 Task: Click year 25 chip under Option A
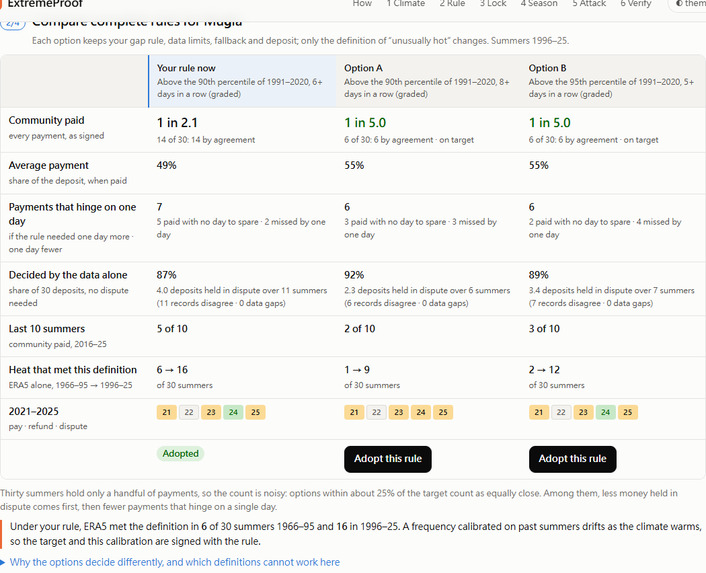[x=443, y=412]
